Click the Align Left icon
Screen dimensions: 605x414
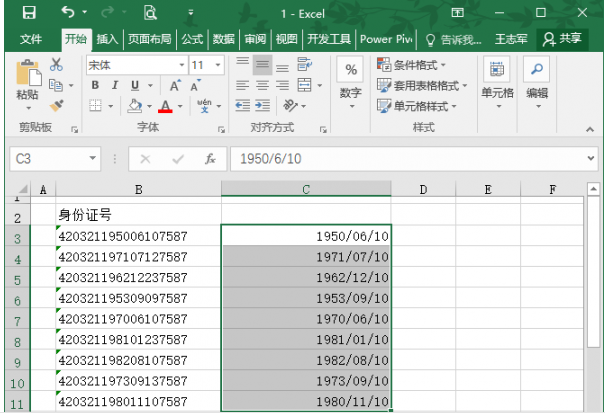pyautogui.click(x=242, y=85)
